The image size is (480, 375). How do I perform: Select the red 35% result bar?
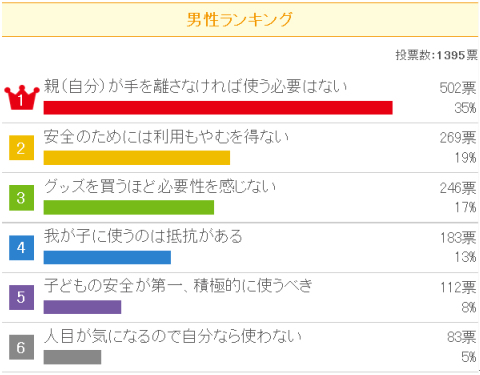[x=218, y=108]
